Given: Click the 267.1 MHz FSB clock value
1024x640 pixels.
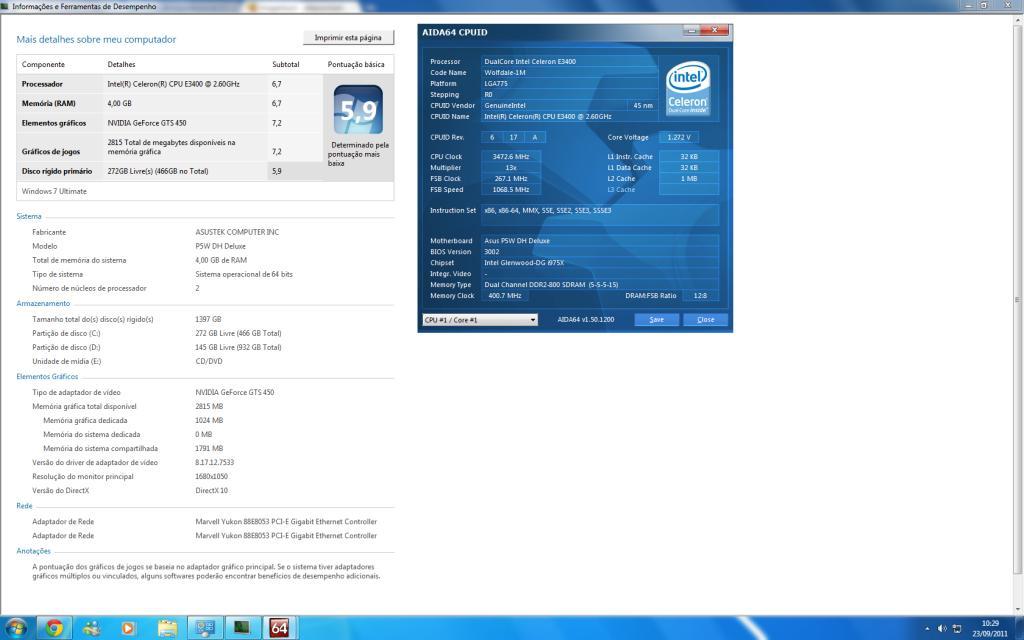Looking at the screenshot, I should click(x=511, y=178).
